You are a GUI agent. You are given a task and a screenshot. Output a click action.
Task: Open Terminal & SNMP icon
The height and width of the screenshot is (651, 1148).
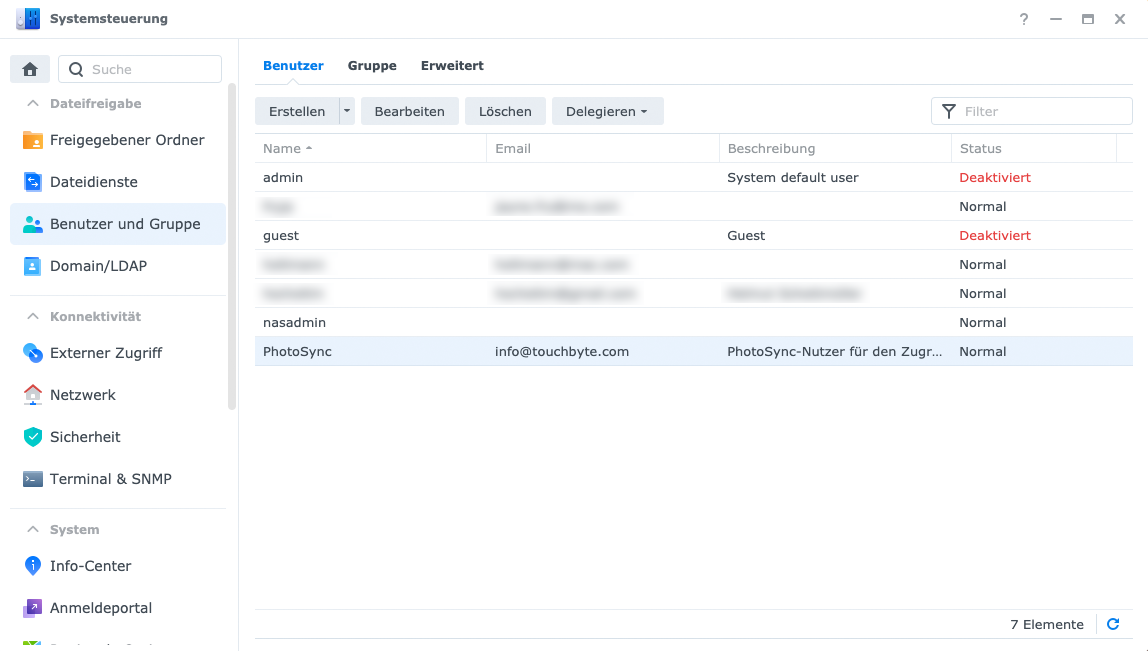point(33,479)
